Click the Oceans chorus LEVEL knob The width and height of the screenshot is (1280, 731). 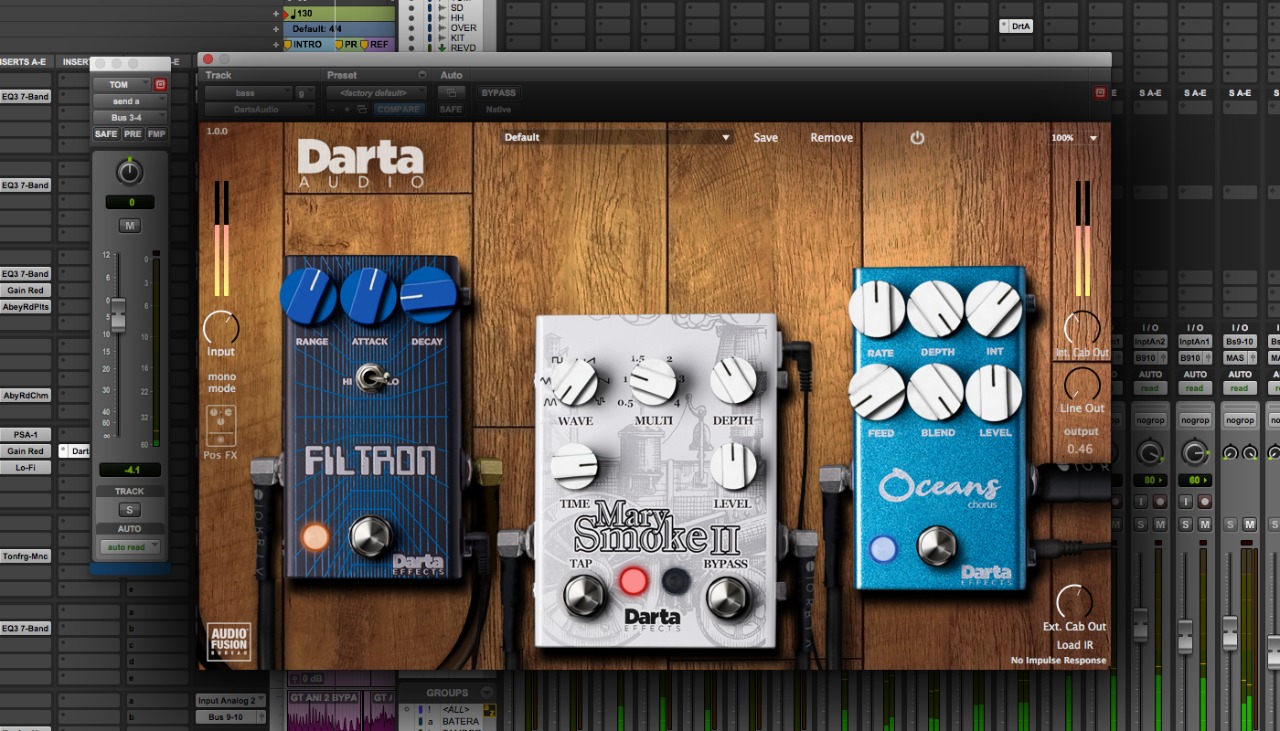pyautogui.click(x=994, y=392)
